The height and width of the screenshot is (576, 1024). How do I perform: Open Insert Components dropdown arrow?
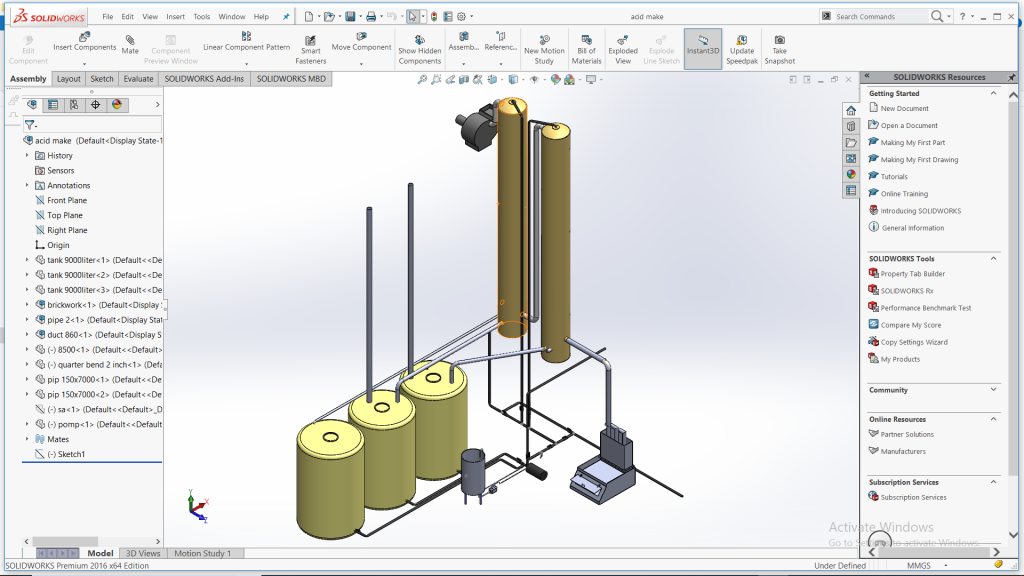(85, 63)
